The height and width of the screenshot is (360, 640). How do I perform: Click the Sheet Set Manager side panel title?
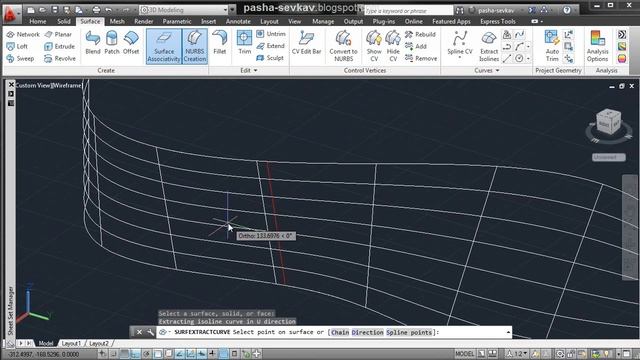tap(10, 310)
